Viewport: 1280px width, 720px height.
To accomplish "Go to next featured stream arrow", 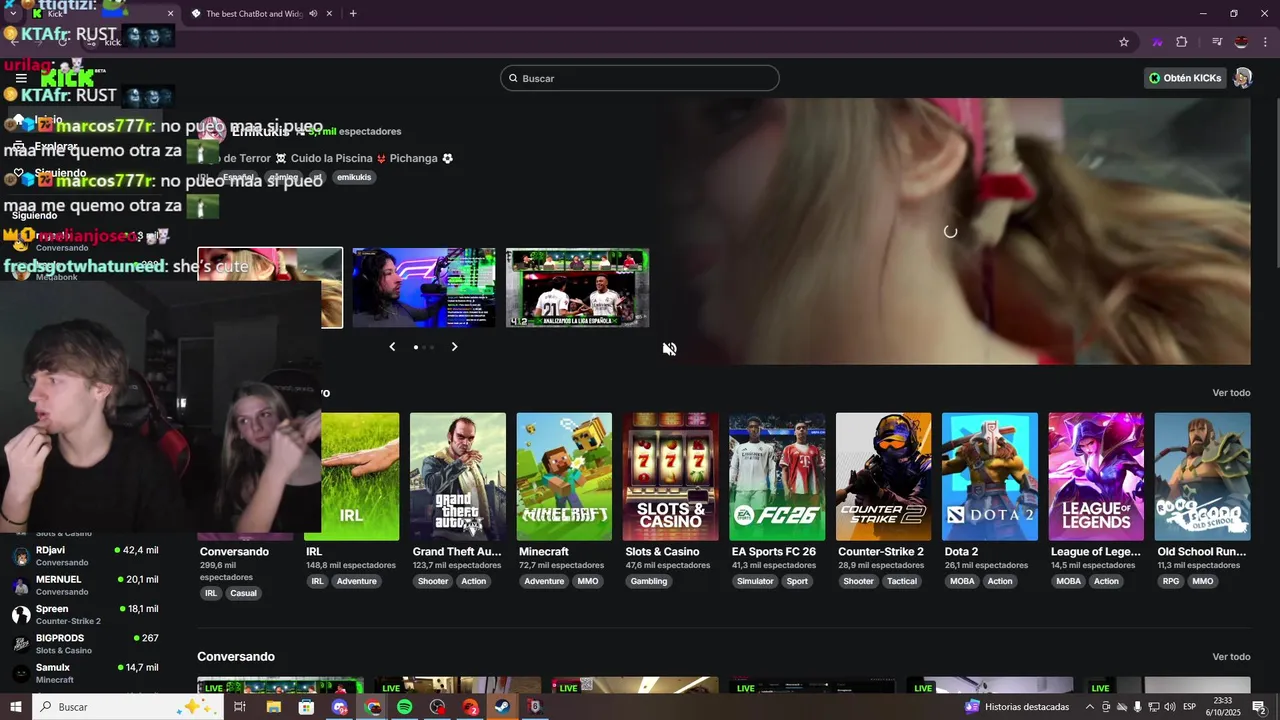I will [x=454, y=347].
